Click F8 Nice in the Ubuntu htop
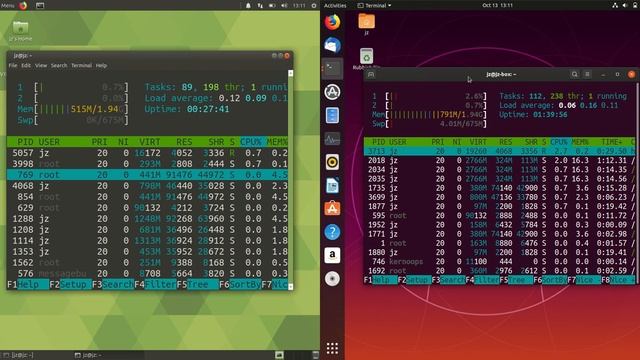 (x=618, y=280)
